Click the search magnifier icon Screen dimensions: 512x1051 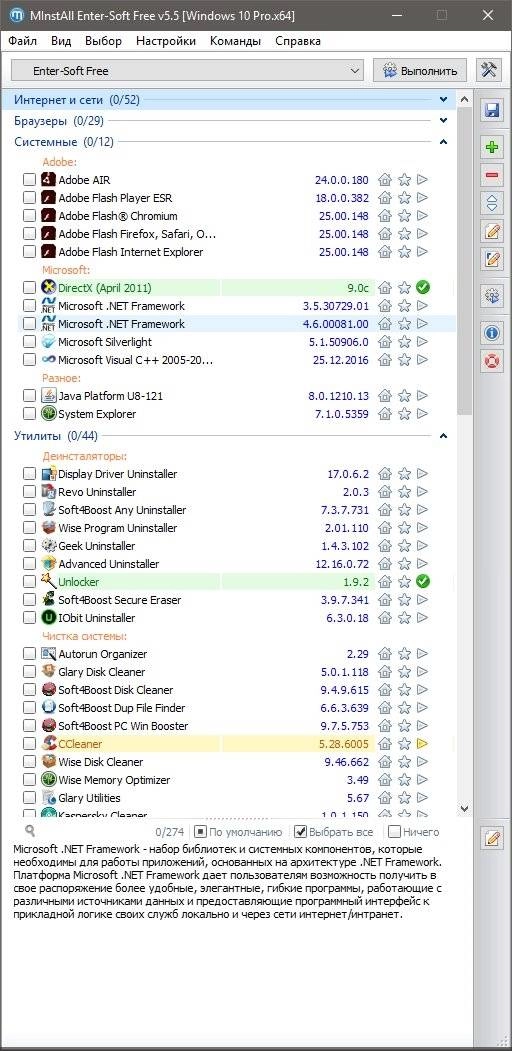[29, 832]
